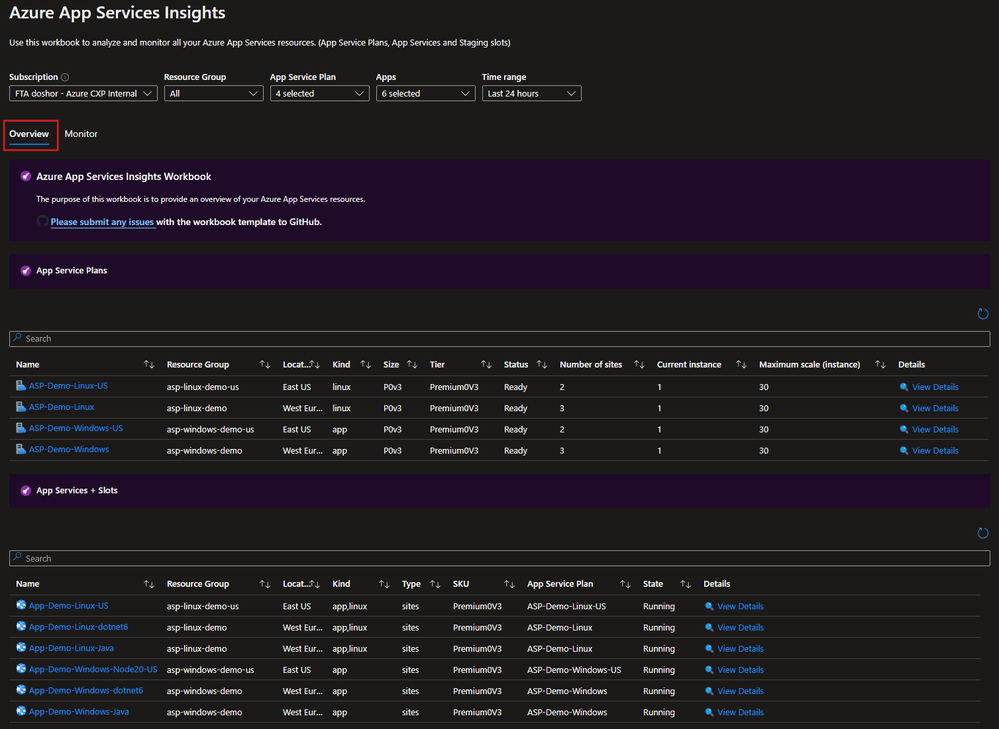Open the App-Demo-Windows-dotnet6 app
Viewport: 999px width, 729px height.
point(86,690)
